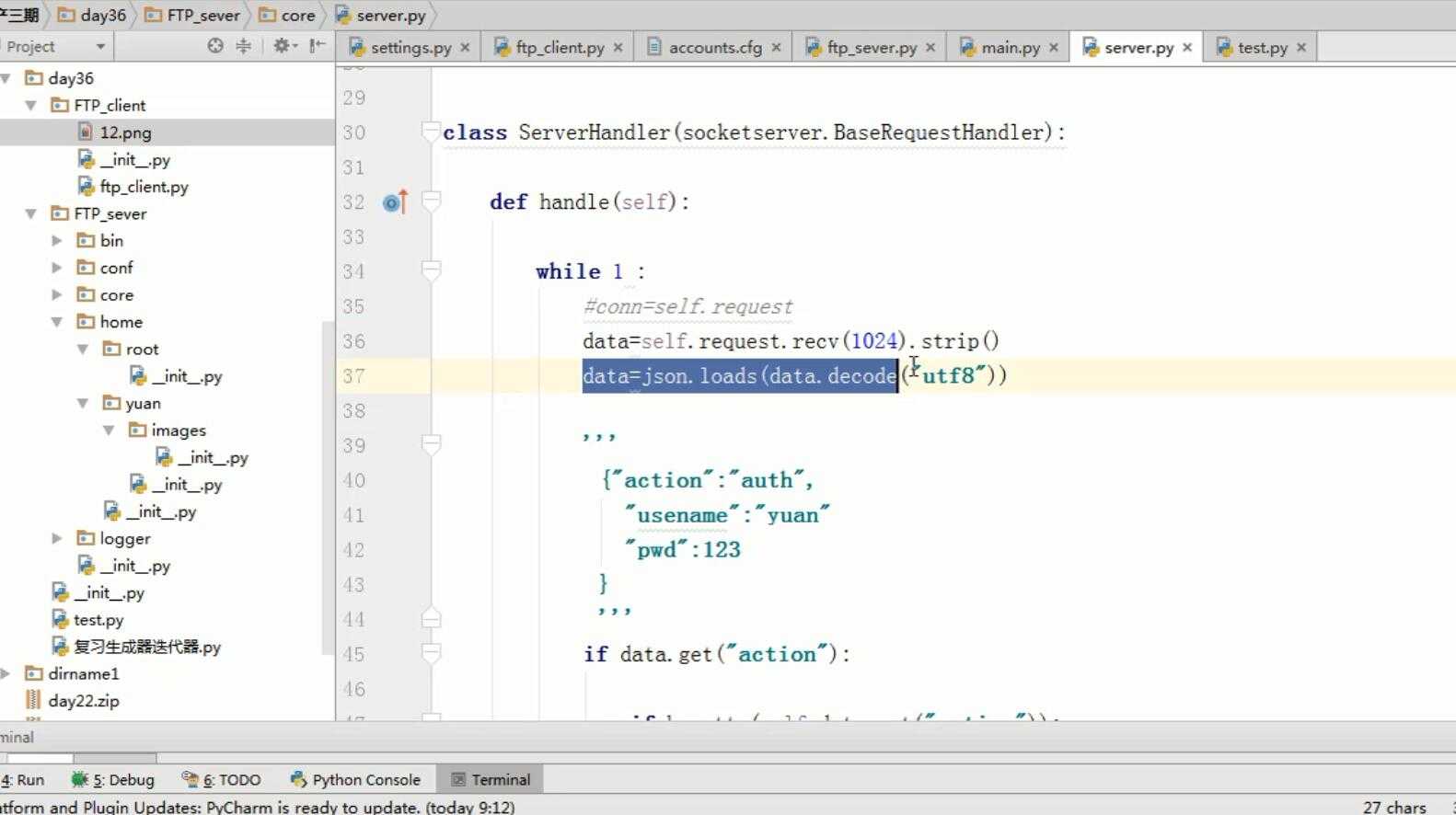Collapse the day36 folder in tree
The image size is (1456, 815).
point(6,78)
